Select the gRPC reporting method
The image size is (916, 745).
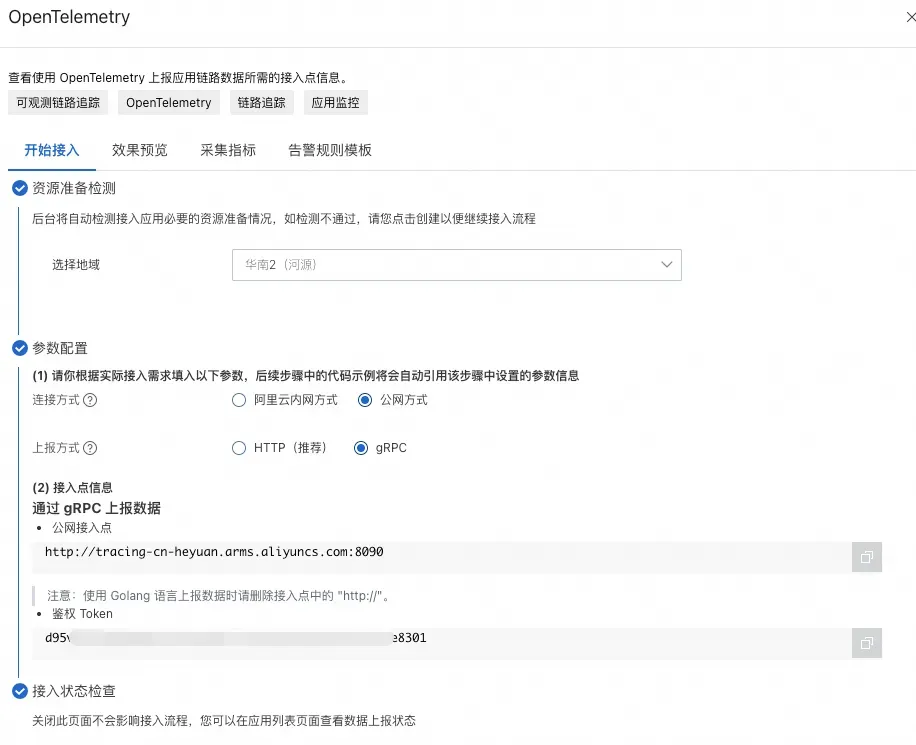point(361,448)
